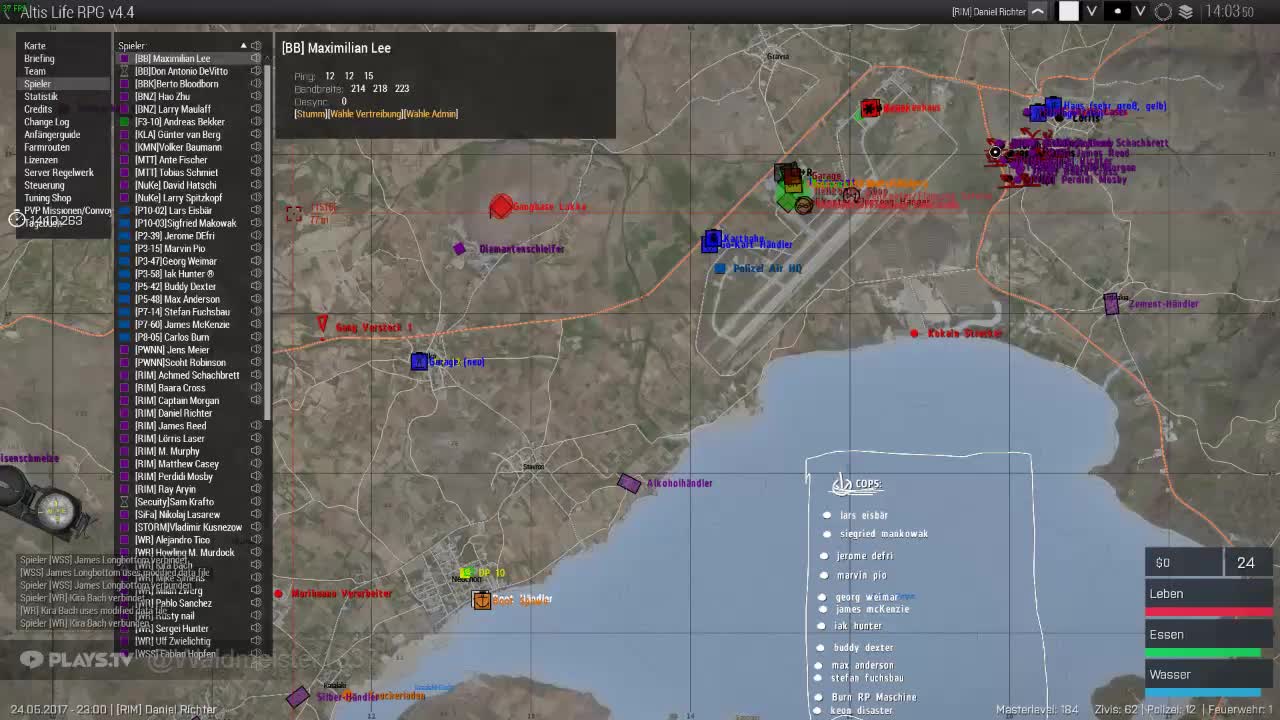Click the Stumm button

(311, 114)
